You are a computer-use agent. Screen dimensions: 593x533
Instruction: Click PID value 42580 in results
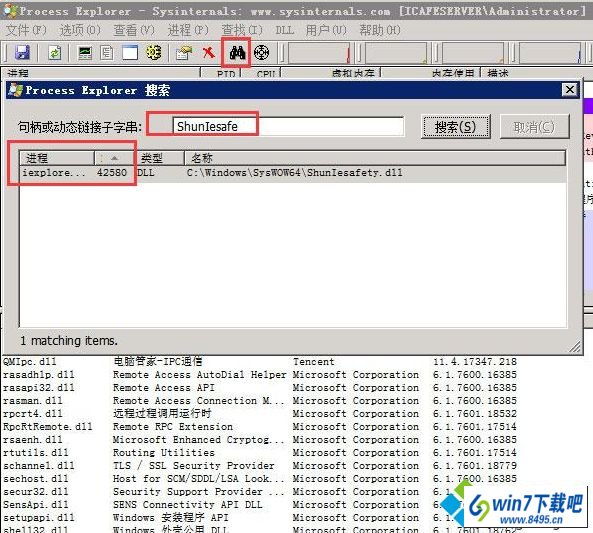[x=112, y=173]
